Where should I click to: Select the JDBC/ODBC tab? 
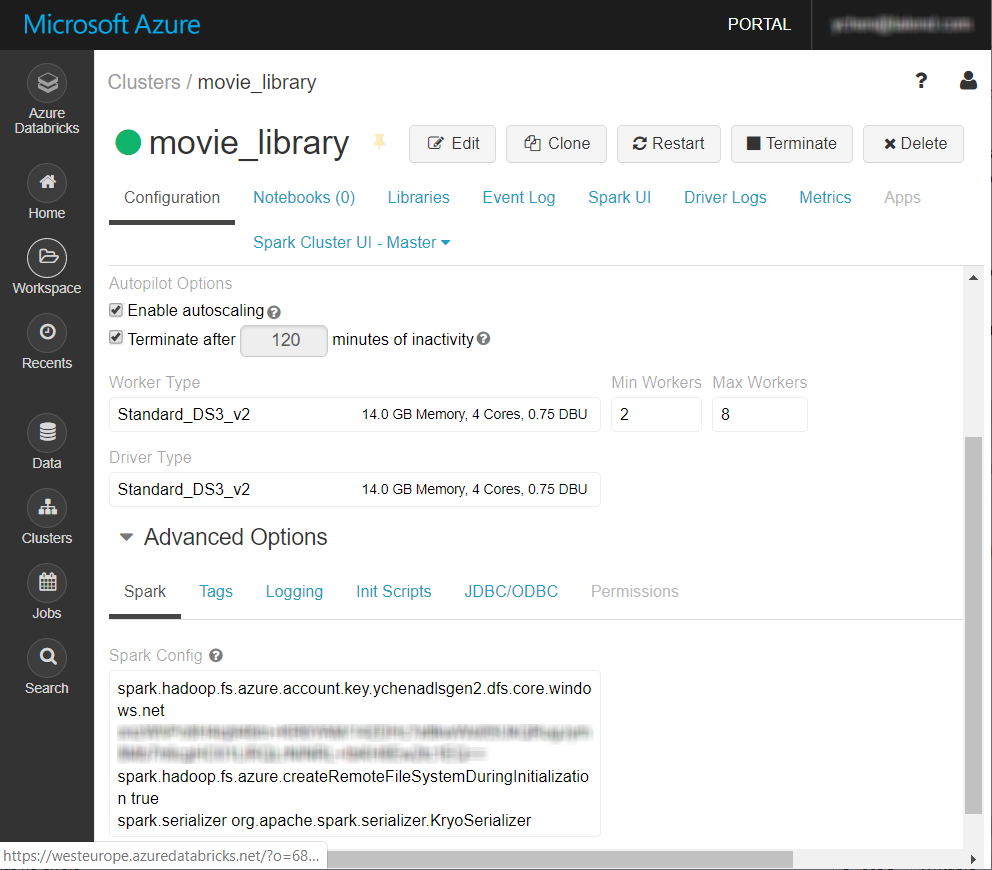[511, 592]
